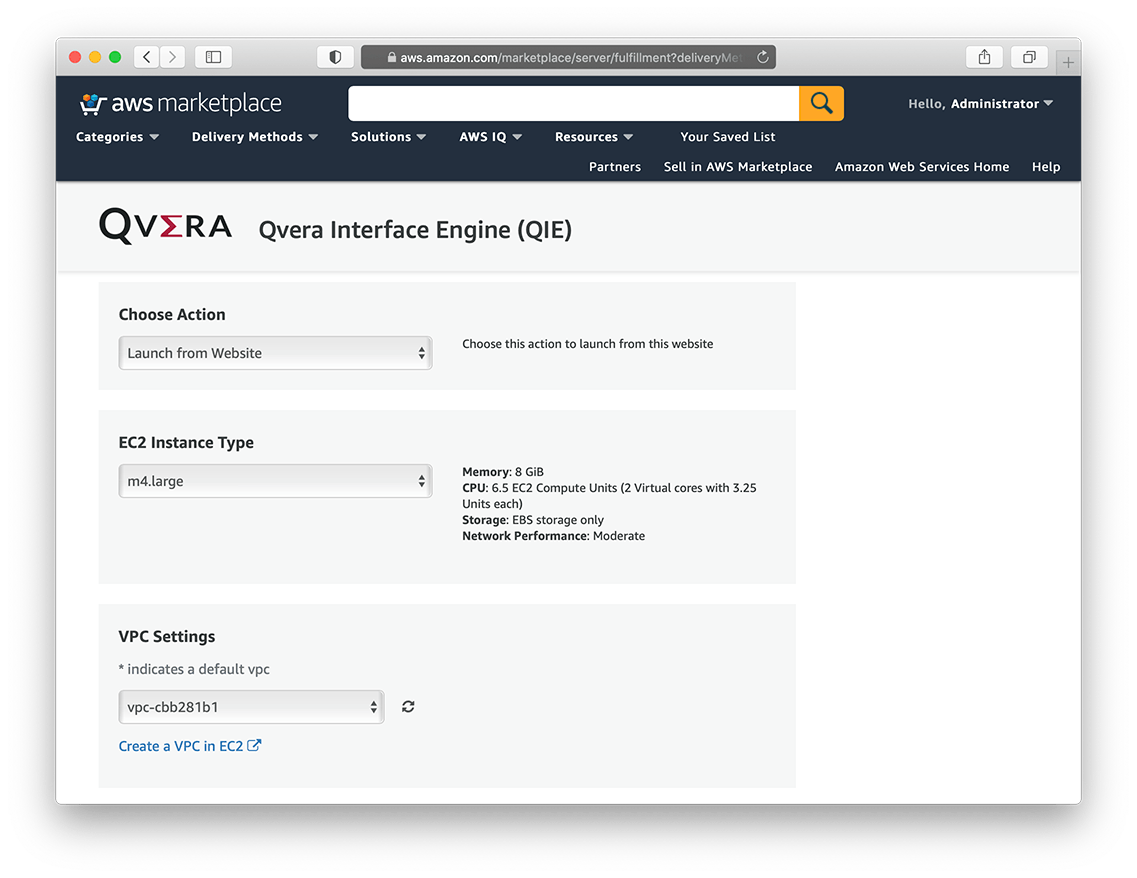Refresh the VPC list icon

tap(408, 706)
